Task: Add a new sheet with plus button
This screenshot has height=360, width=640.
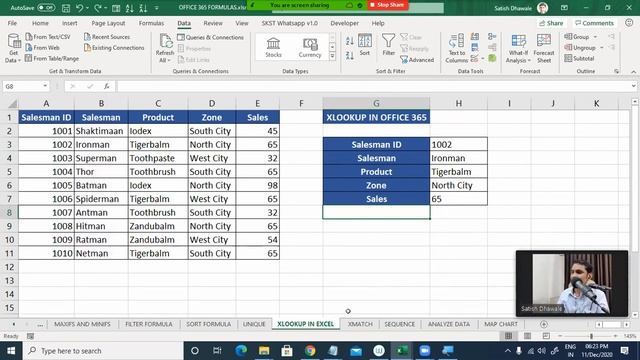Action: [544, 324]
